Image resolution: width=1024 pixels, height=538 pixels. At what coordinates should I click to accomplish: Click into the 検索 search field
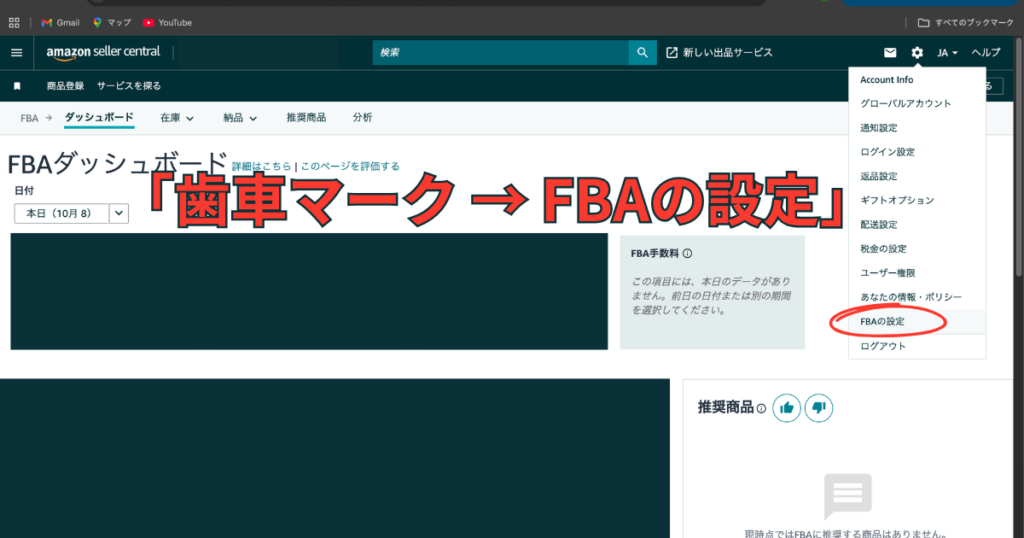pyautogui.click(x=500, y=53)
